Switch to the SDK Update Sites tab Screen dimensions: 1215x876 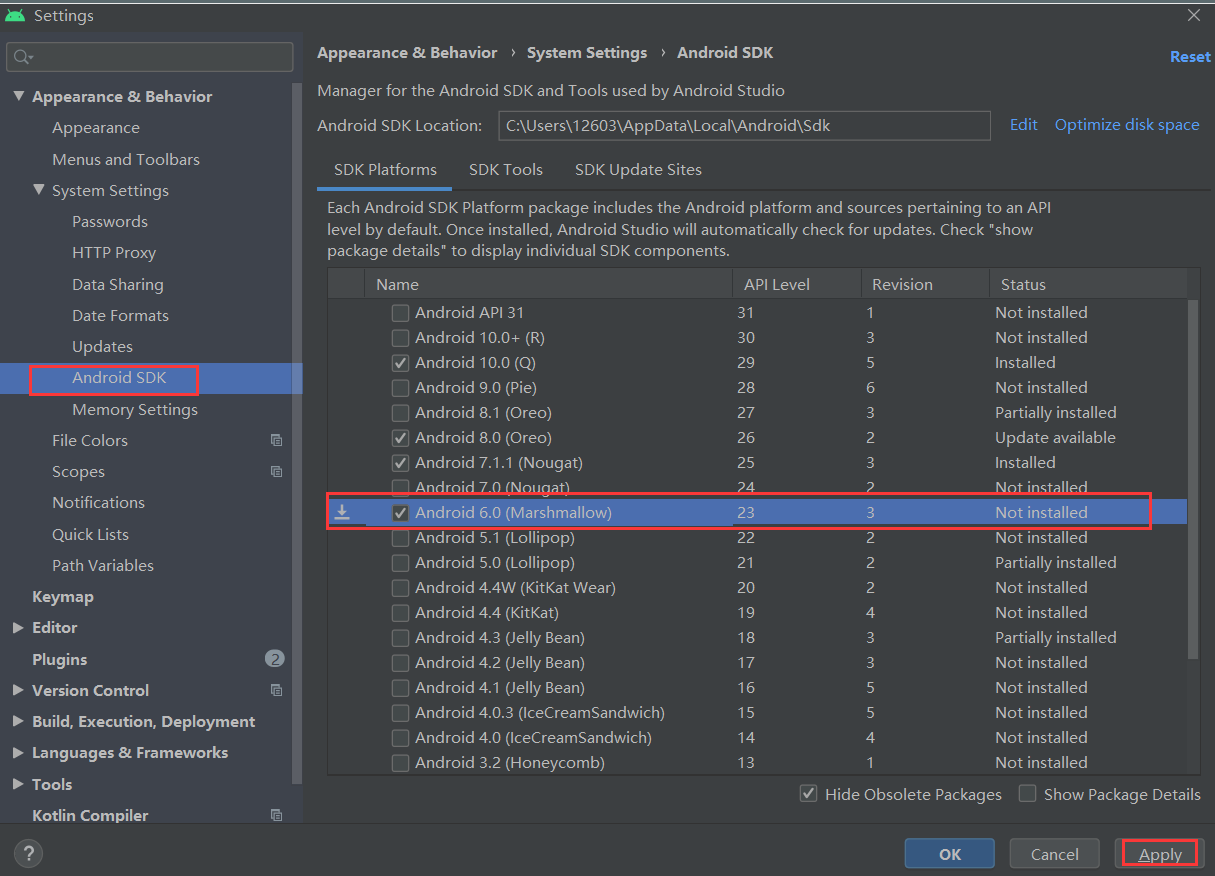[x=638, y=170]
